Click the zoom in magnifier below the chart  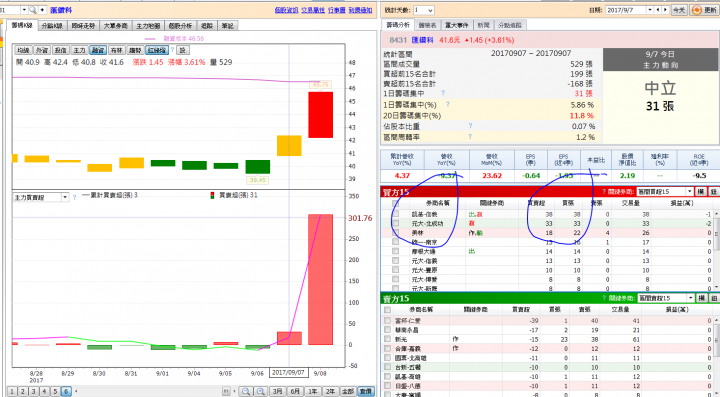pos(261,391)
